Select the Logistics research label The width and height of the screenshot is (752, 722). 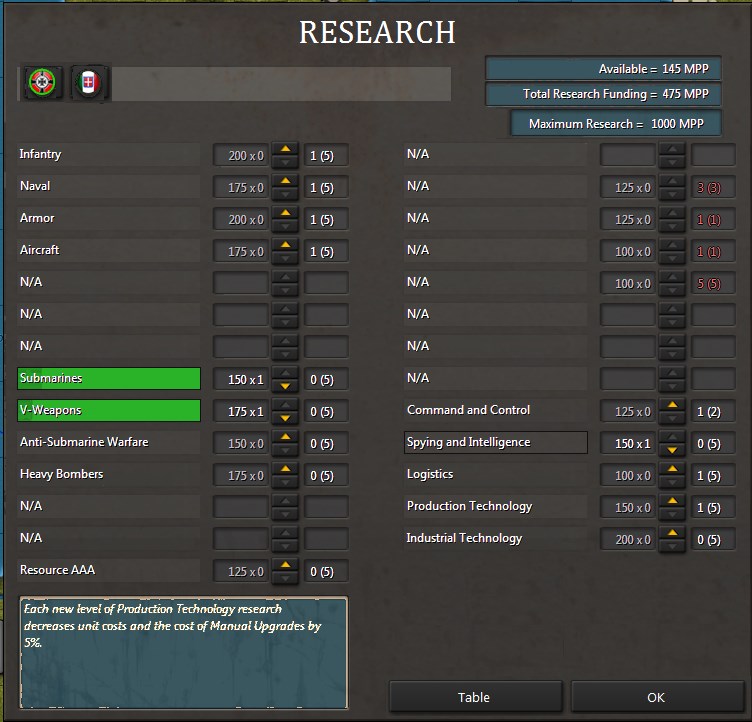pos(495,474)
